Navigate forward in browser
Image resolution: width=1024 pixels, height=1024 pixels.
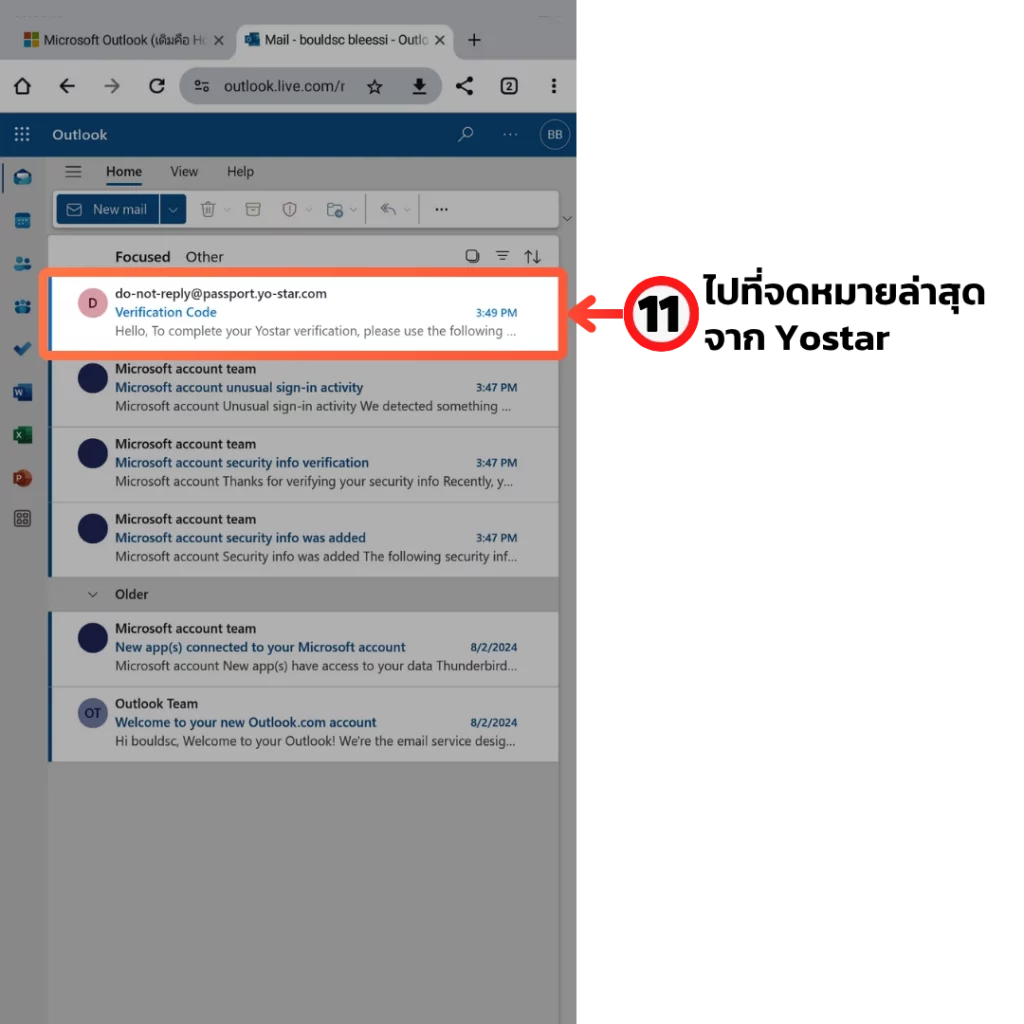(x=112, y=86)
